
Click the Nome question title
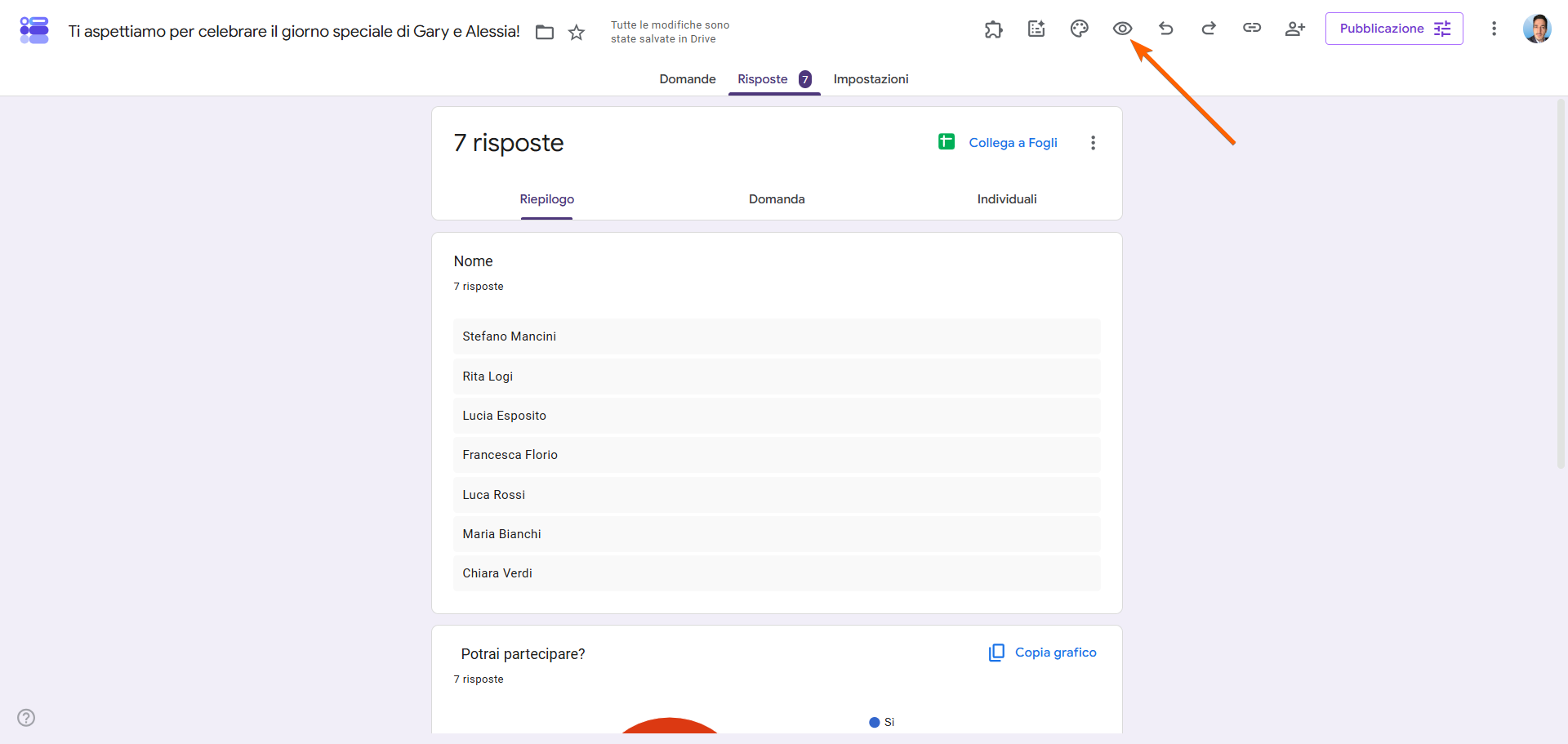[474, 261]
